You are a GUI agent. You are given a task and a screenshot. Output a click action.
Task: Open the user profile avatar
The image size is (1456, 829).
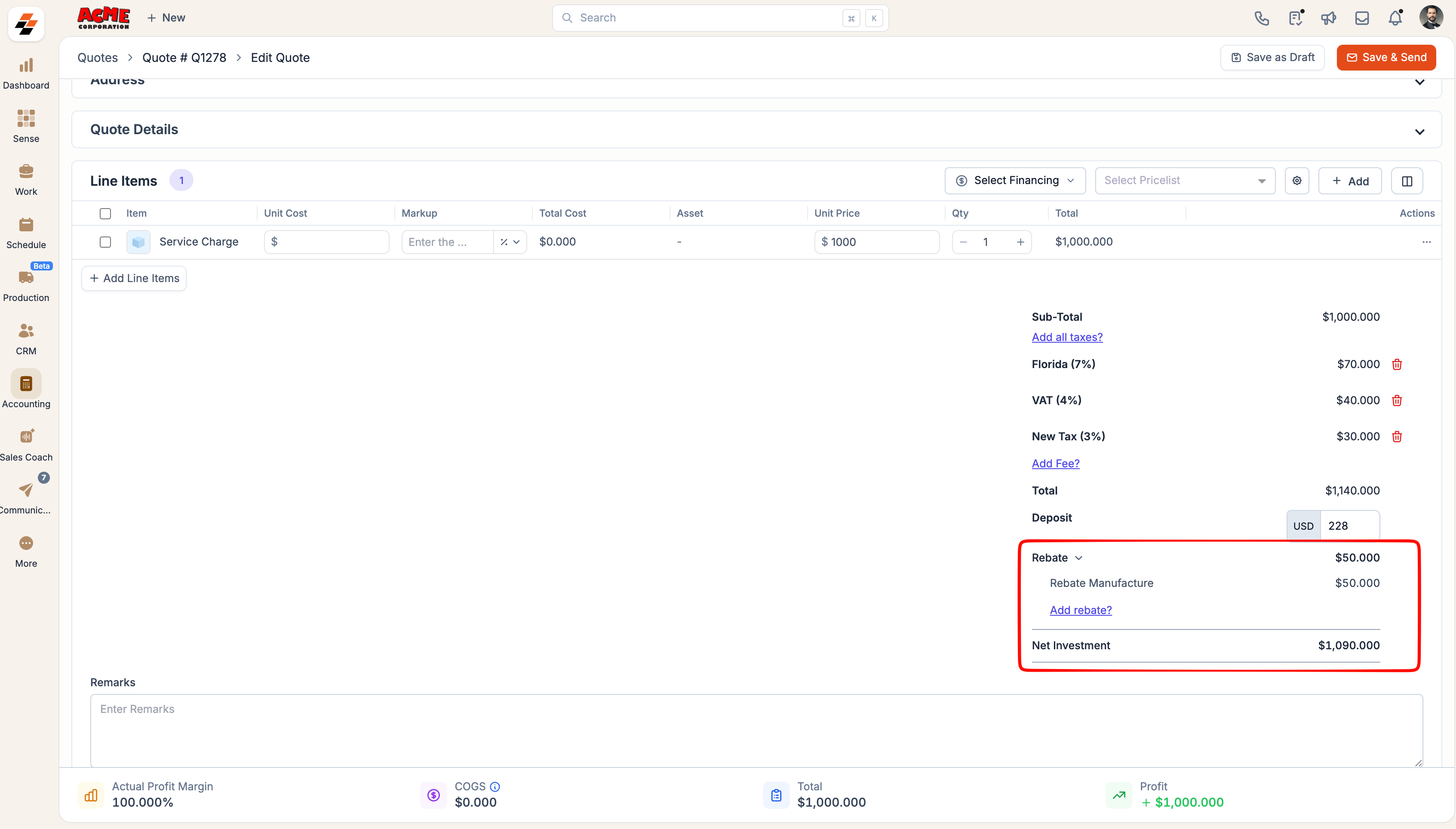1431,18
